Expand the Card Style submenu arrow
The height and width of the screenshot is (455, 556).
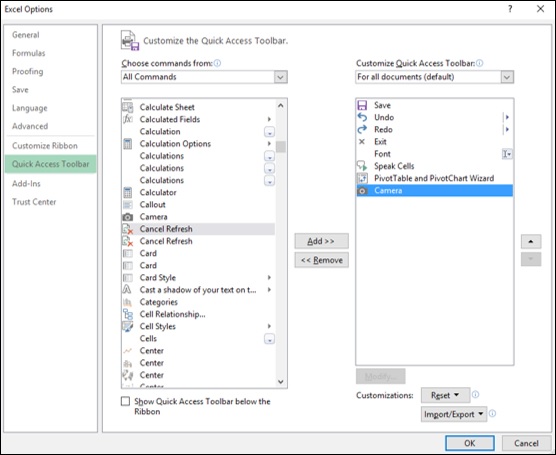point(269,278)
